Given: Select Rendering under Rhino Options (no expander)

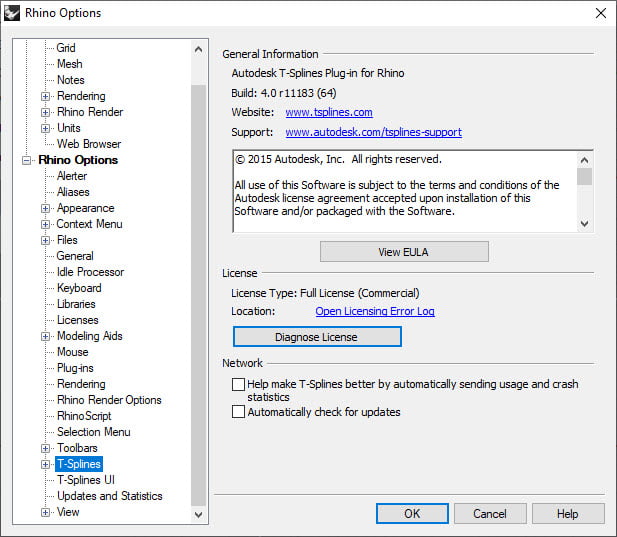Looking at the screenshot, I should coord(81,384).
